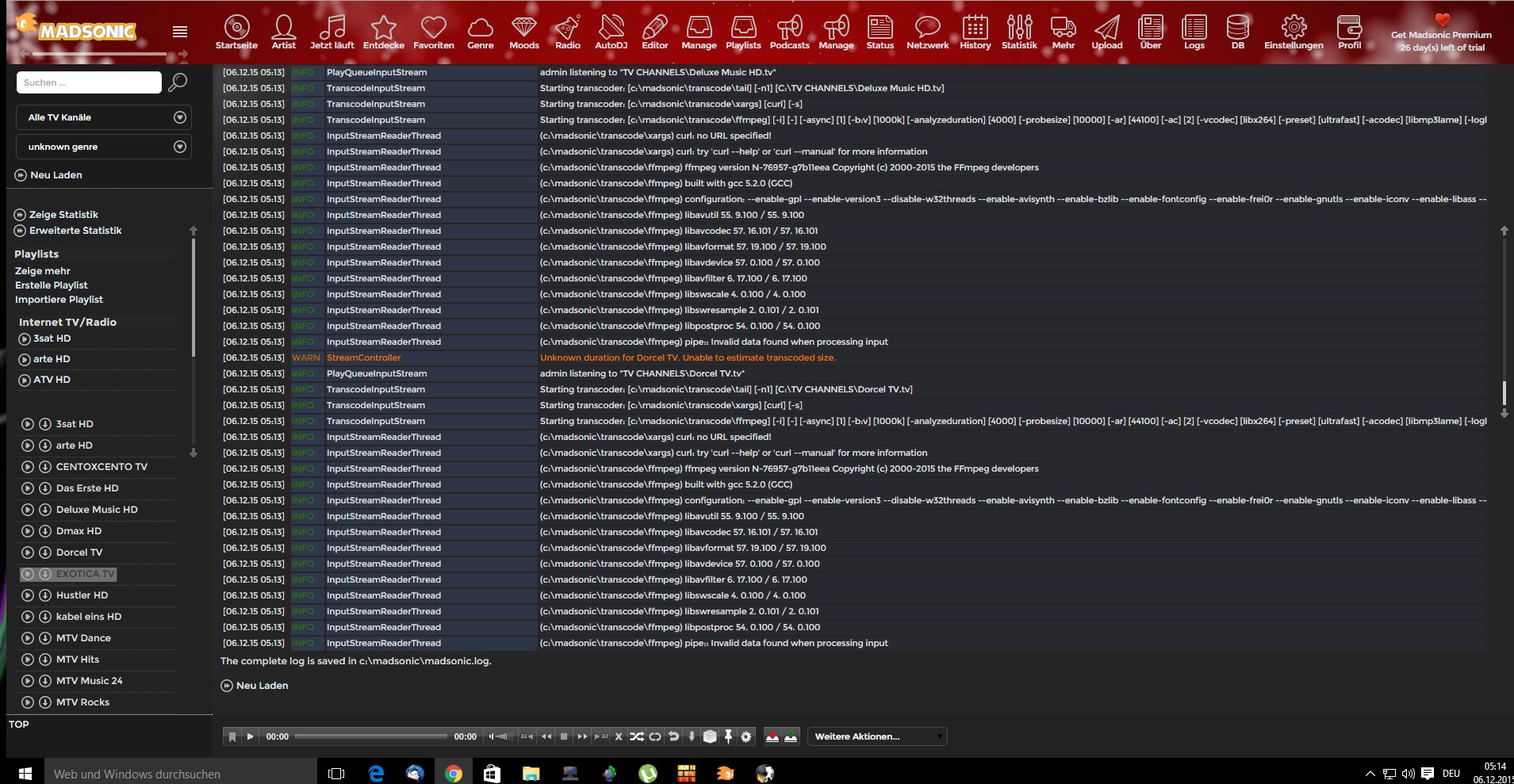This screenshot has height=784, width=1514.
Task: Toggle the hamburger menu beside the logo
Action: coord(180,32)
